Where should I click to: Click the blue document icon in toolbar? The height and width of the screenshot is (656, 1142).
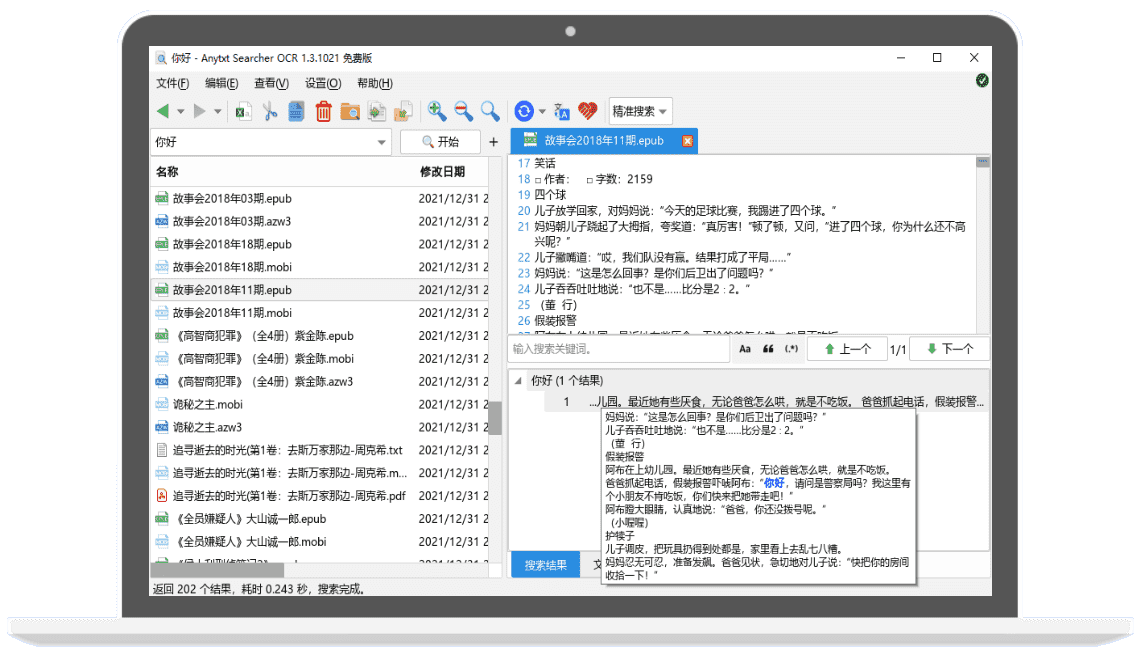click(296, 111)
